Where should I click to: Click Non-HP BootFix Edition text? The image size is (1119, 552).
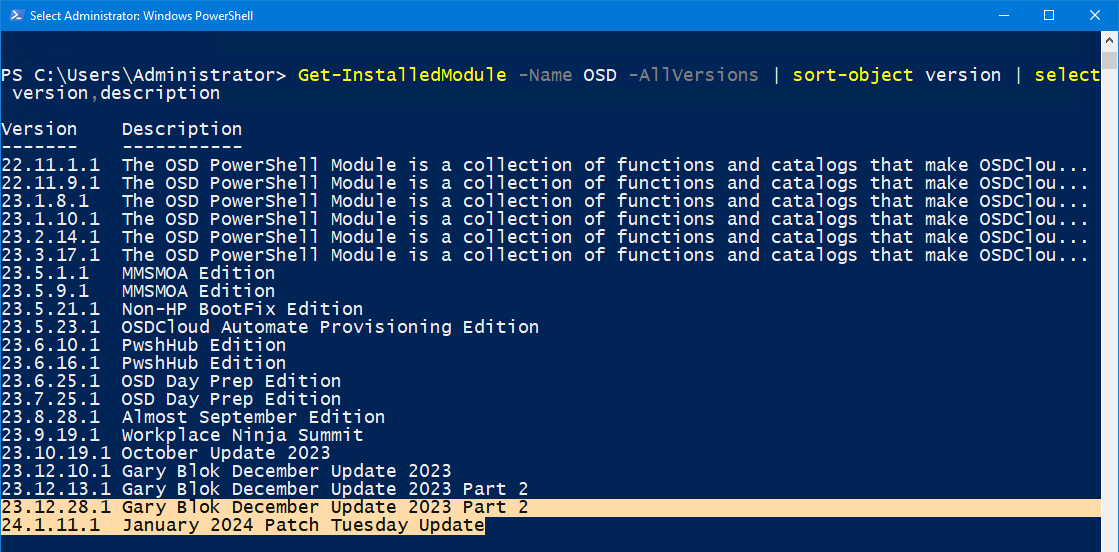pyautogui.click(x=243, y=309)
